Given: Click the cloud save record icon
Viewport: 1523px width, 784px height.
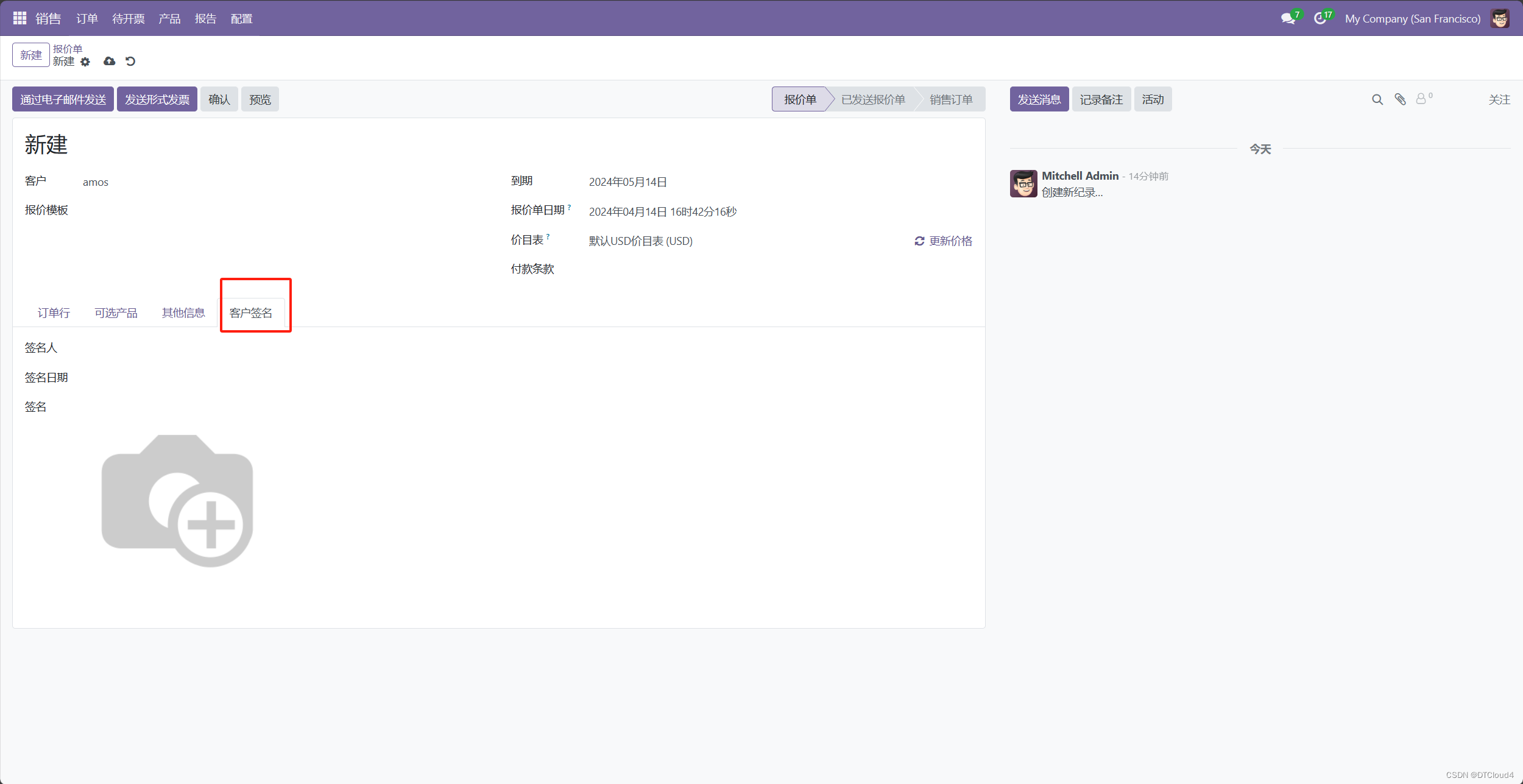Looking at the screenshot, I should pos(110,62).
